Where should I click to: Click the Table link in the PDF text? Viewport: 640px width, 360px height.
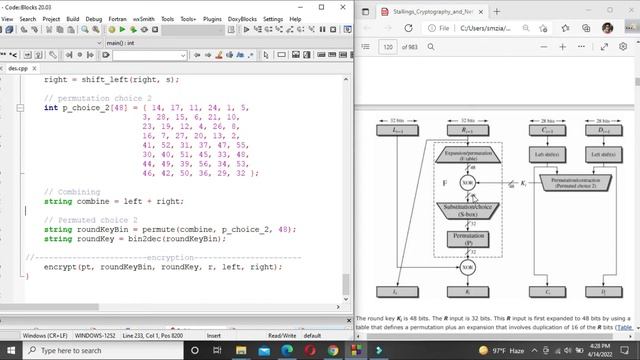(624, 327)
